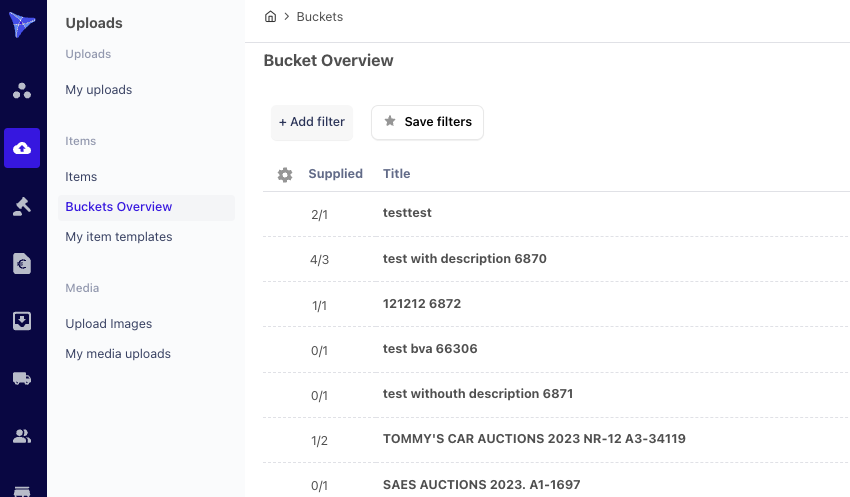
Task: Select the cloud upload sidebar icon
Action: pyautogui.click(x=22, y=148)
